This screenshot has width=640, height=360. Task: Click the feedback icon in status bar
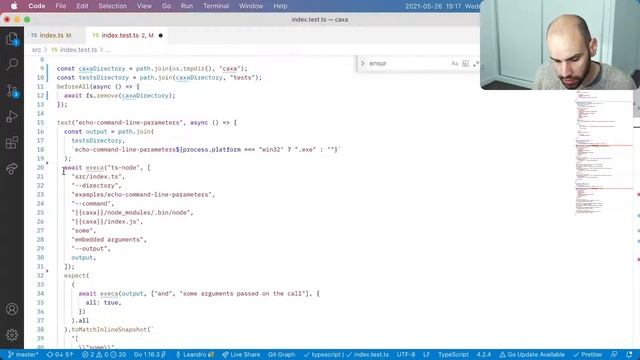coord(614,354)
